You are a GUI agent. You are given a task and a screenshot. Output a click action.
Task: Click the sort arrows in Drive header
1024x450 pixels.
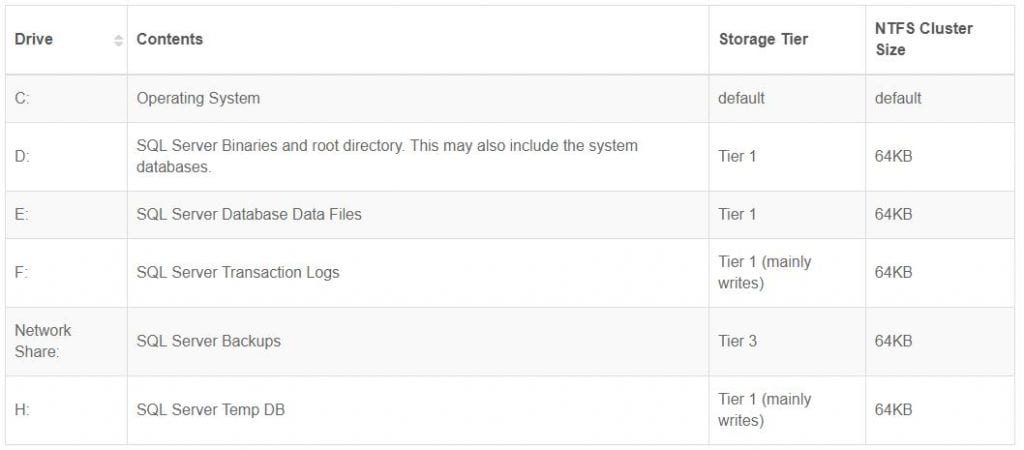[118, 40]
